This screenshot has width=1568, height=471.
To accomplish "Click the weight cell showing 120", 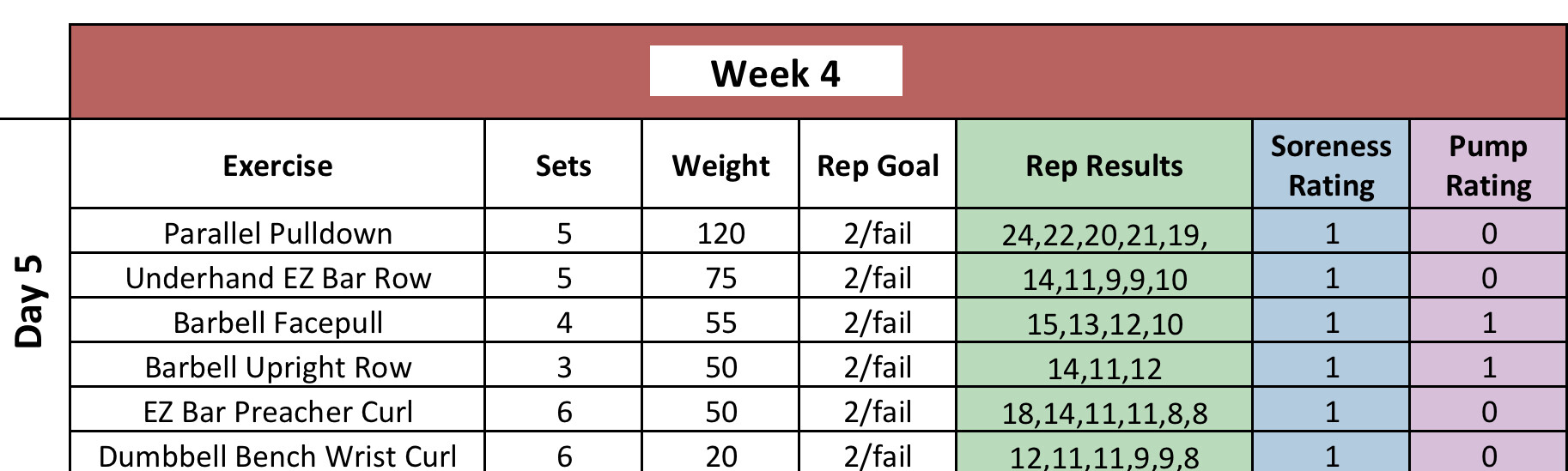I will 720,232.
